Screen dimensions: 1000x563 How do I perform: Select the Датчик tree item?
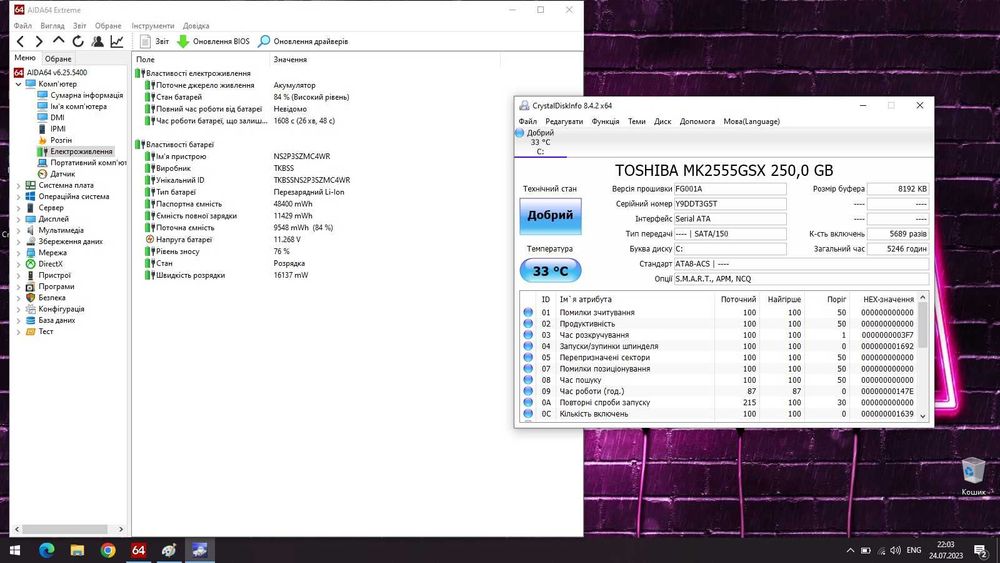click(62, 174)
